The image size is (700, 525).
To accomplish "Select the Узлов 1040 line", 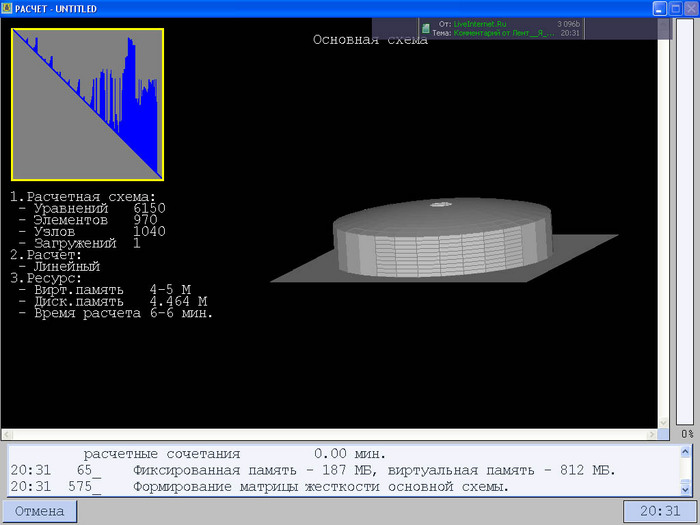I will click(92, 232).
